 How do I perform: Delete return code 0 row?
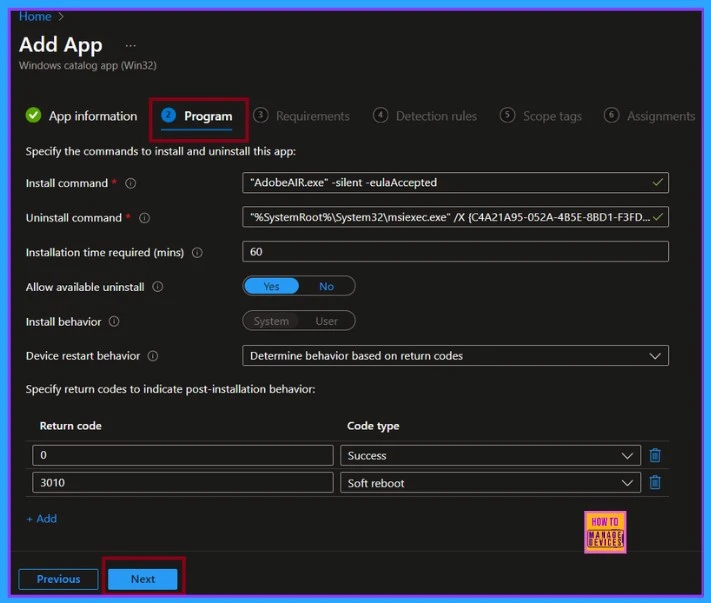click(x=655, y=455)
